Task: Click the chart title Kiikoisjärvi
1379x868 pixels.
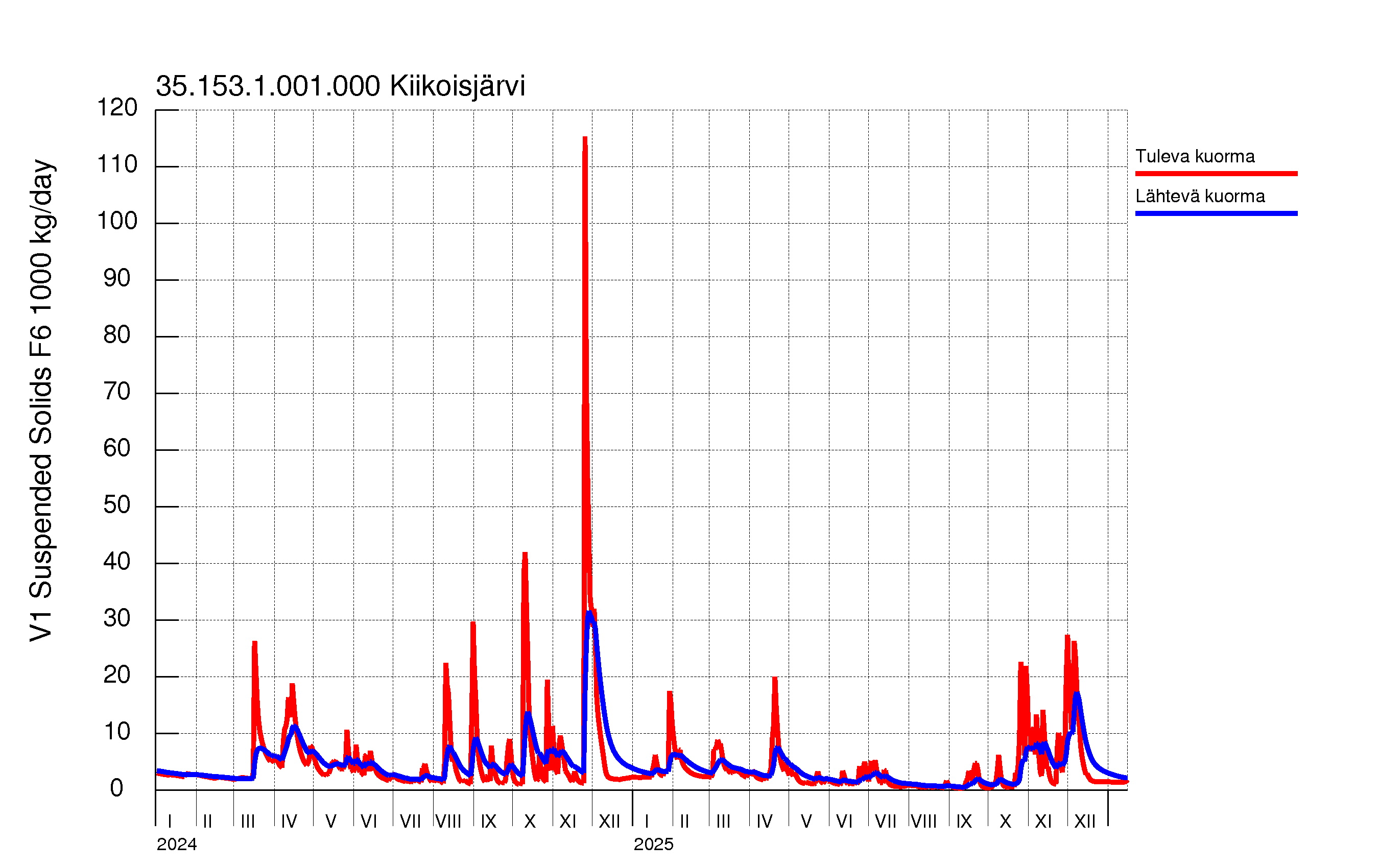Action: coord(340,86)
